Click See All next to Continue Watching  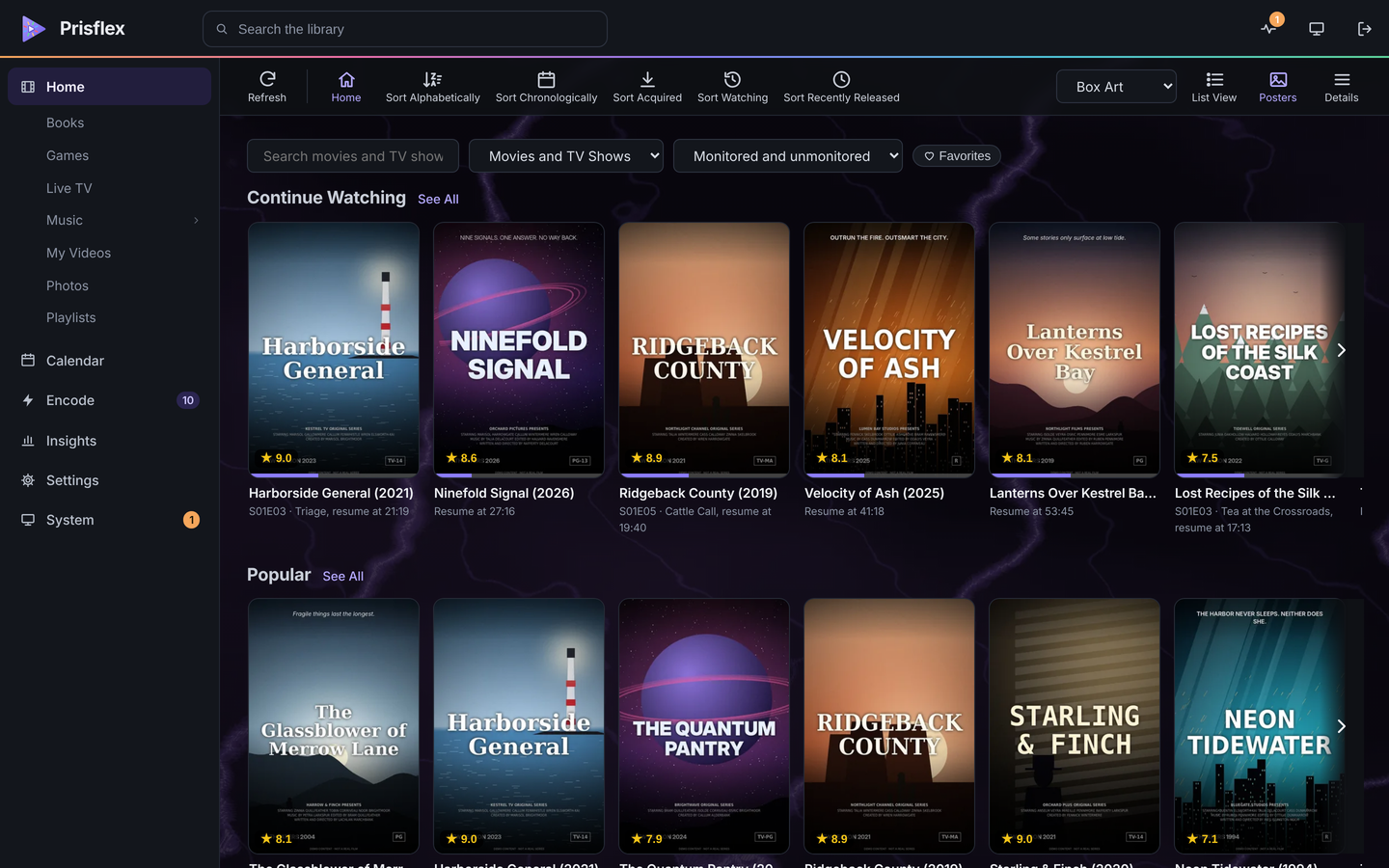coord(438,199)
